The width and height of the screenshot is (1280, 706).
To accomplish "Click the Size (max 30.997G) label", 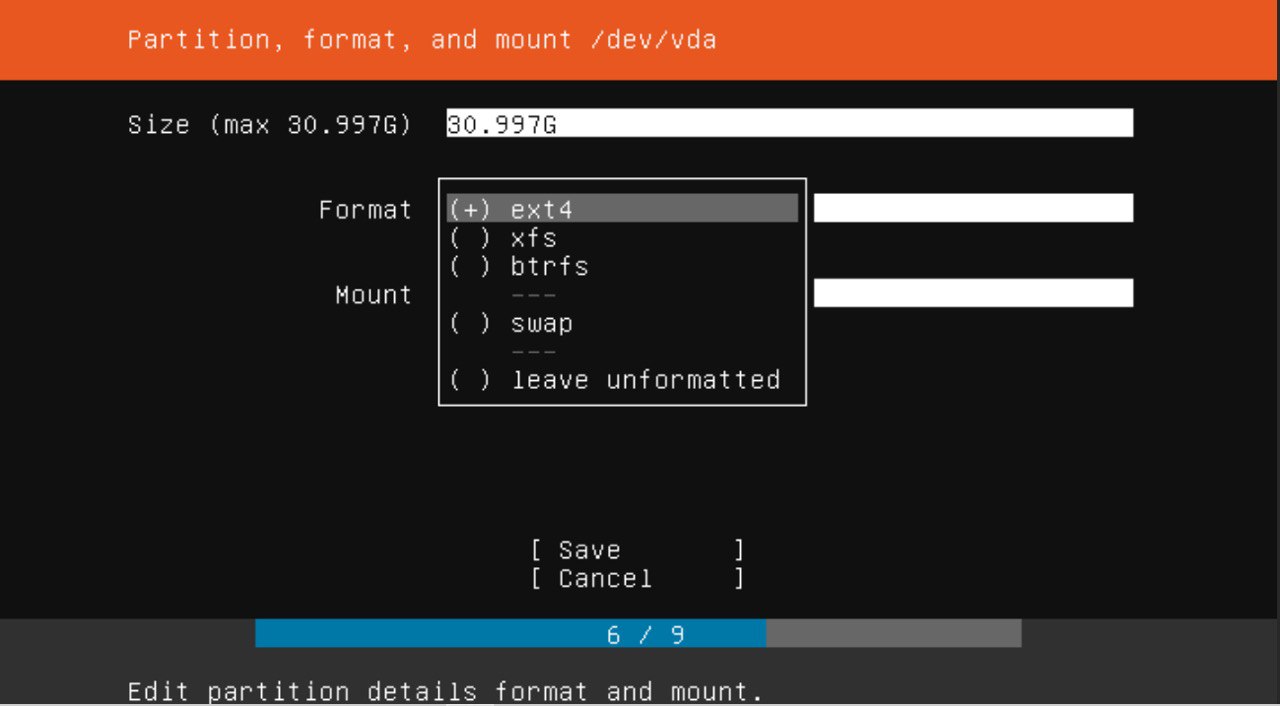I will click(x=270, y=125).
